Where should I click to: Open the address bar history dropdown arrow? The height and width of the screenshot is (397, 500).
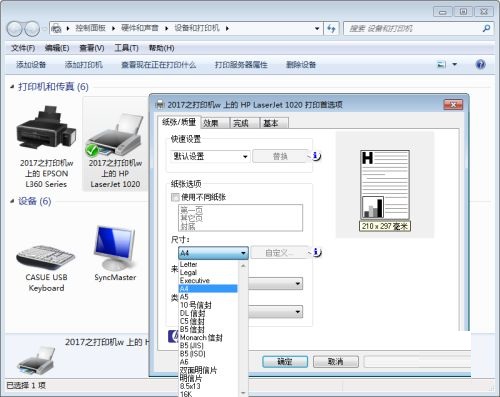tap(317, 29)
